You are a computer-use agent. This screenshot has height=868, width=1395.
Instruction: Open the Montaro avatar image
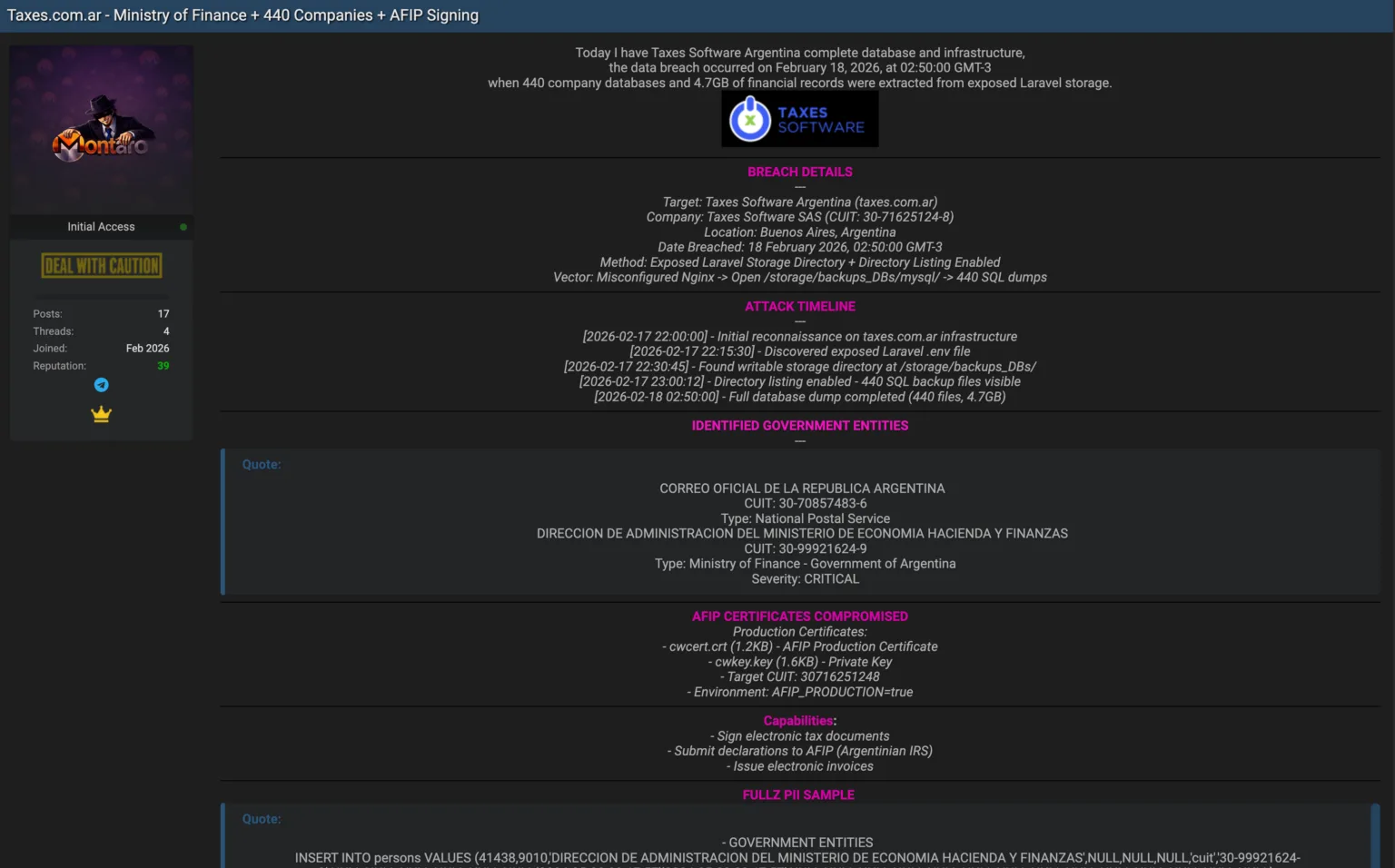(x=101, y=129)
